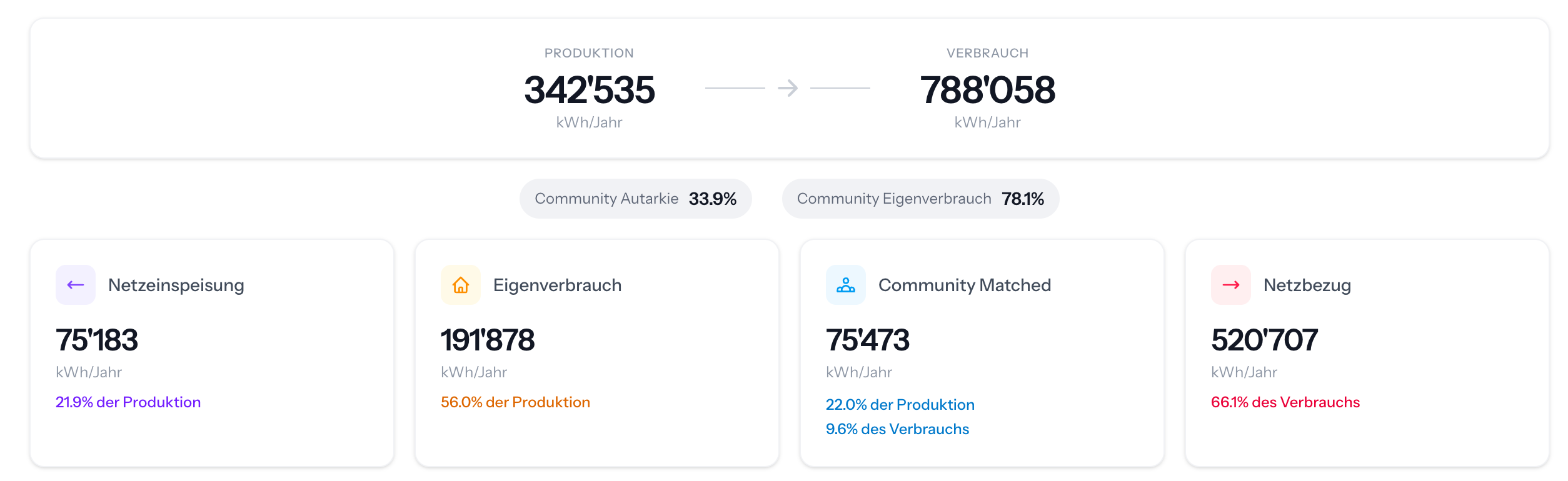Select the Community Eigenverbrauch 78.1% badge

(x=920, y=199)
